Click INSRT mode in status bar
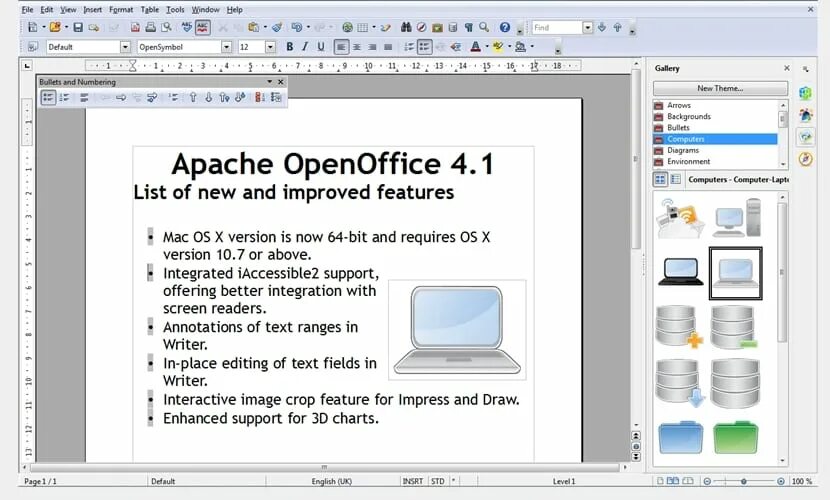This screenshot has height=500, width=830. (412, 481)
